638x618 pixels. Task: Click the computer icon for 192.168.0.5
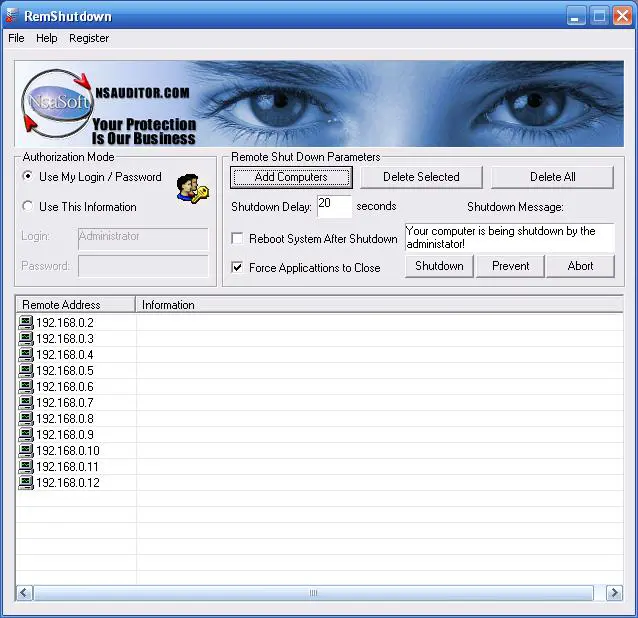coord(26,371)
